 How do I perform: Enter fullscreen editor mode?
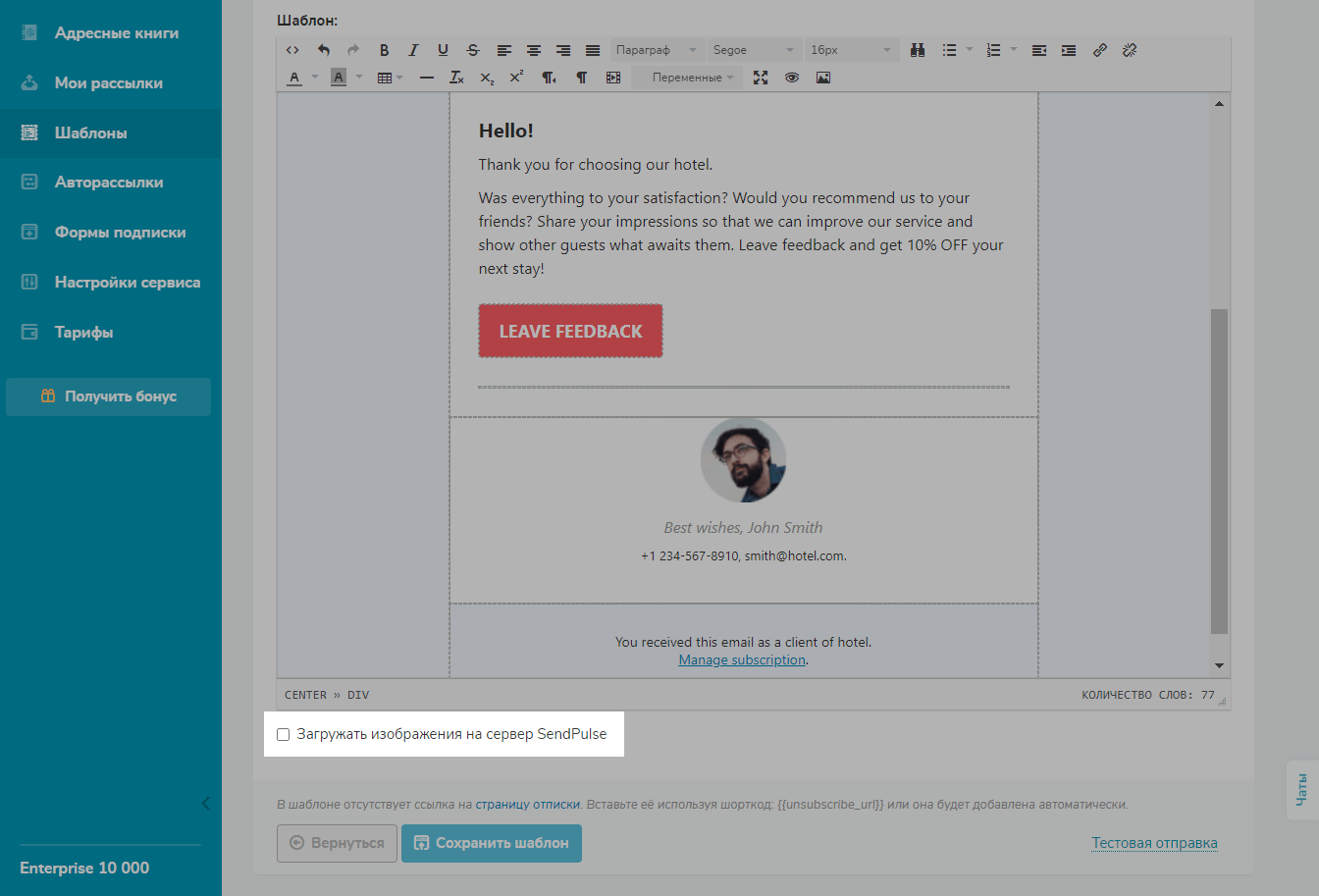click(x=761, y=78)
